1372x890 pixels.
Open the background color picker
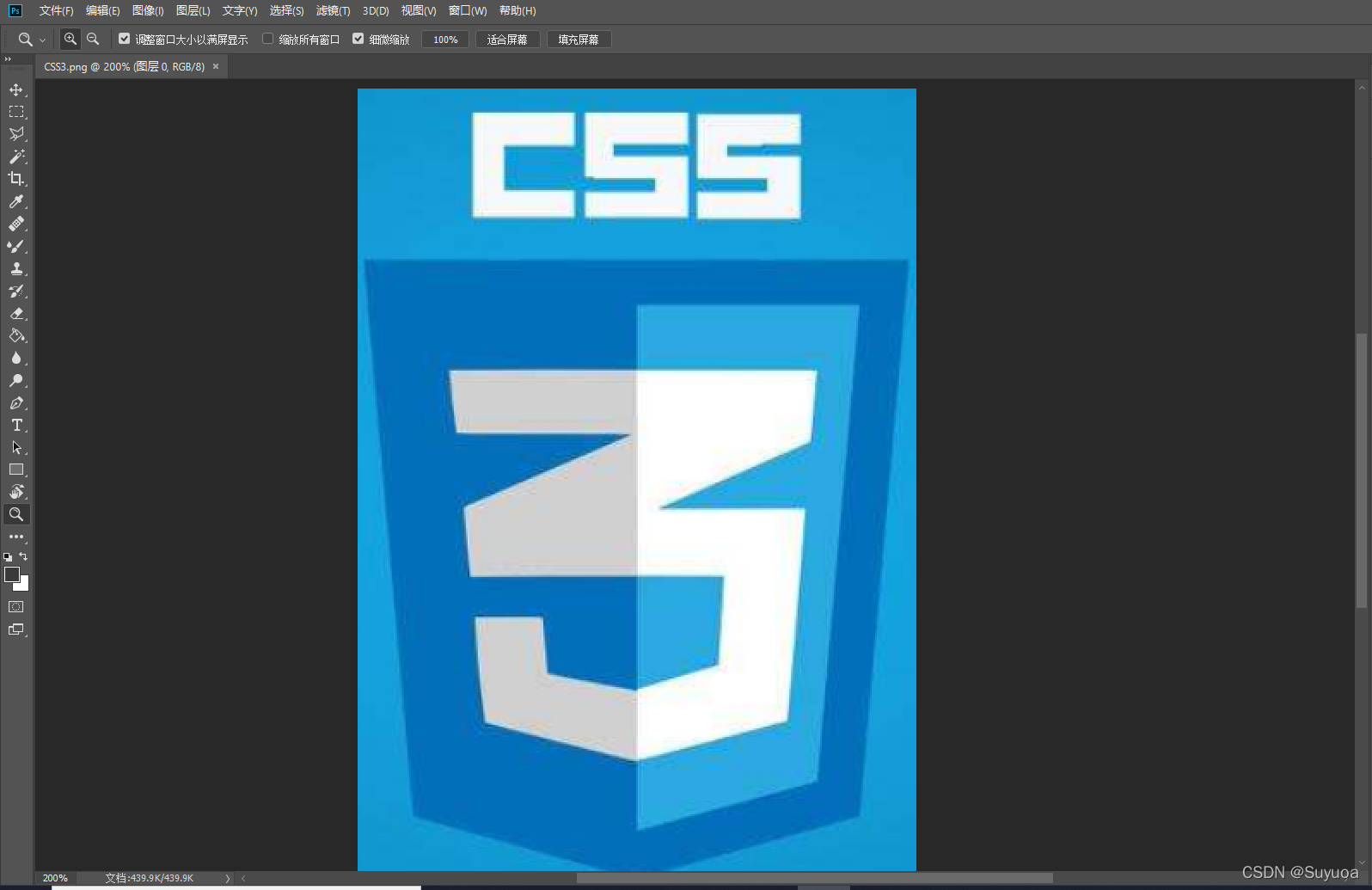point(24,586)
